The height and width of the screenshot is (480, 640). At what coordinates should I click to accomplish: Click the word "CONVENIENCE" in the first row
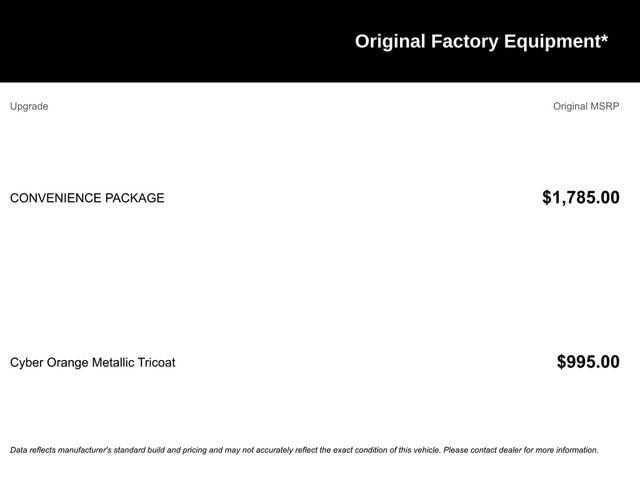(x=55, y=198)
